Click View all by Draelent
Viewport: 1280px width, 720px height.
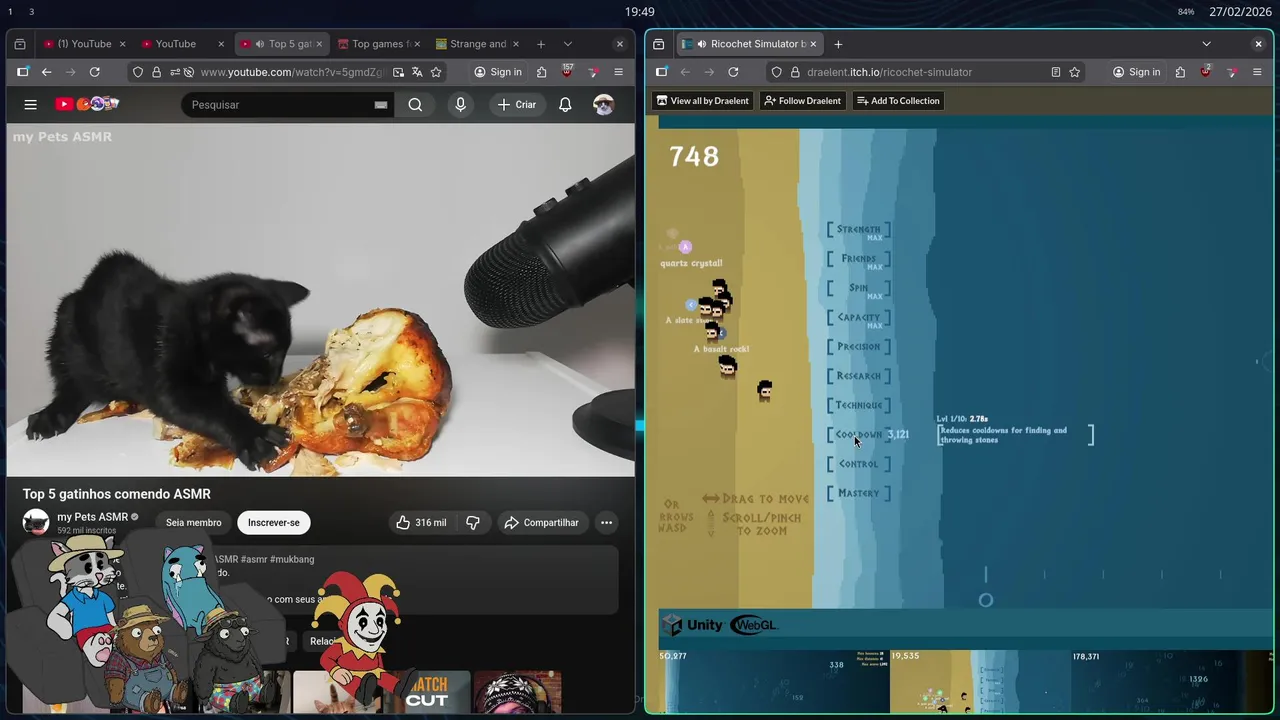coord(703,101)
